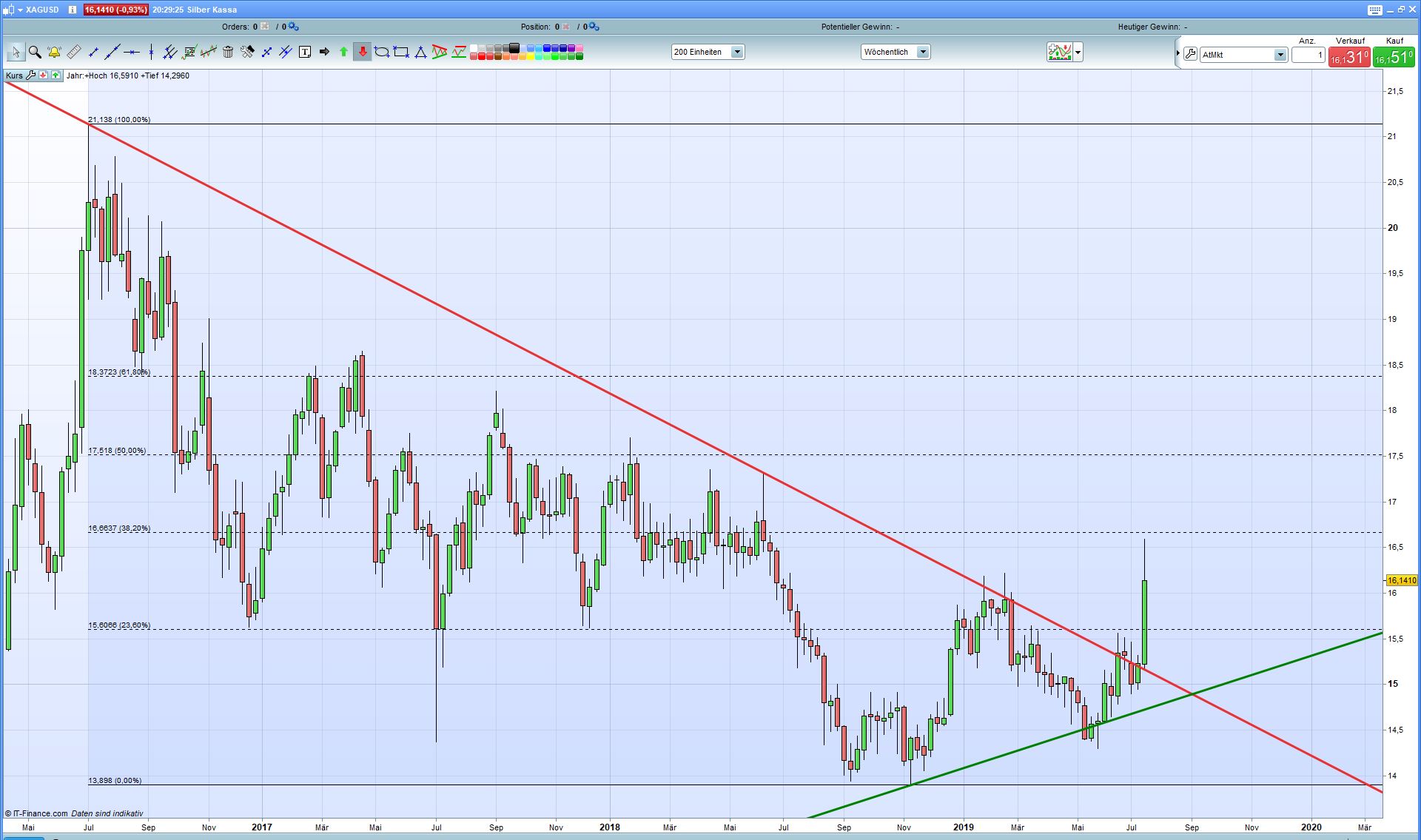Select the triangle drawing tool
Screen dimensions: 1421x840
pos(420,52)
